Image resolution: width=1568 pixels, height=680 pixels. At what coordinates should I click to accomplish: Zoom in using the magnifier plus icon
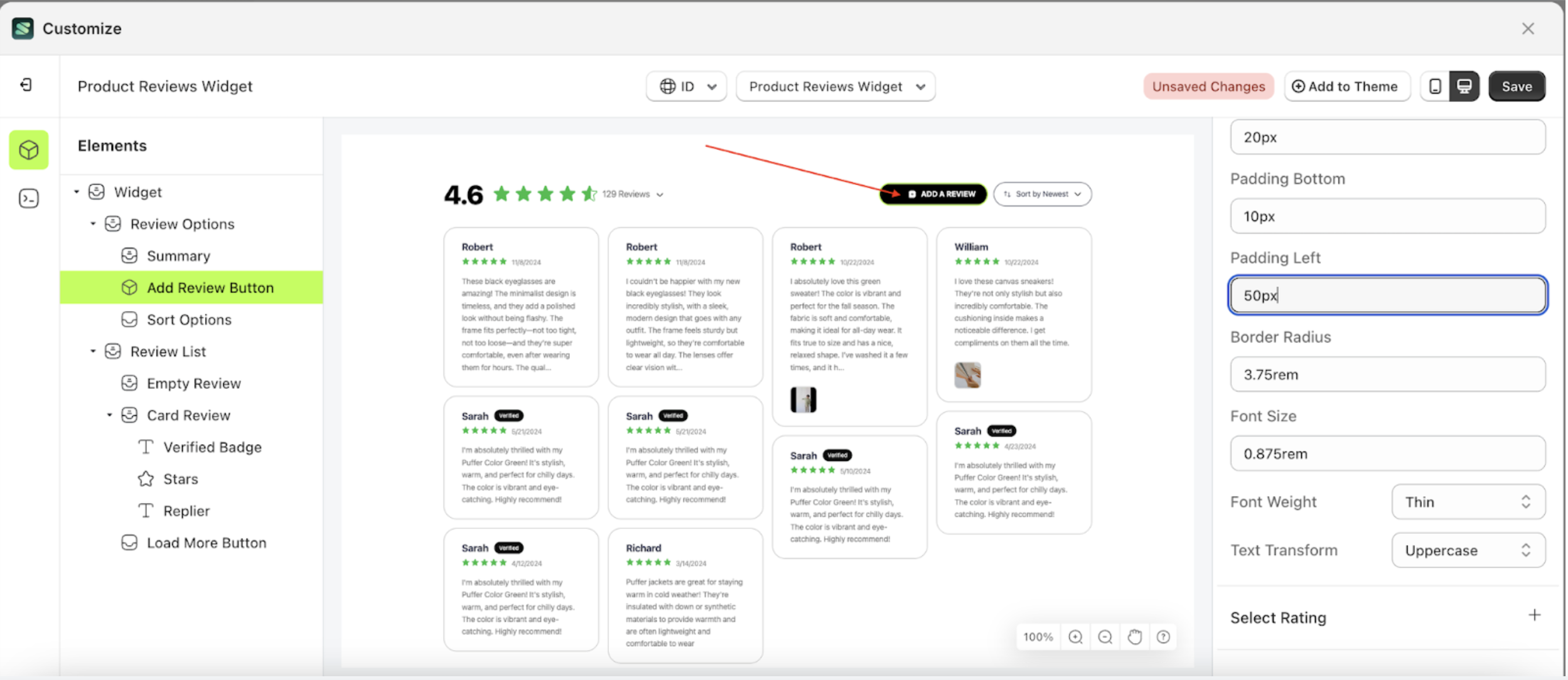[1075, 637]
